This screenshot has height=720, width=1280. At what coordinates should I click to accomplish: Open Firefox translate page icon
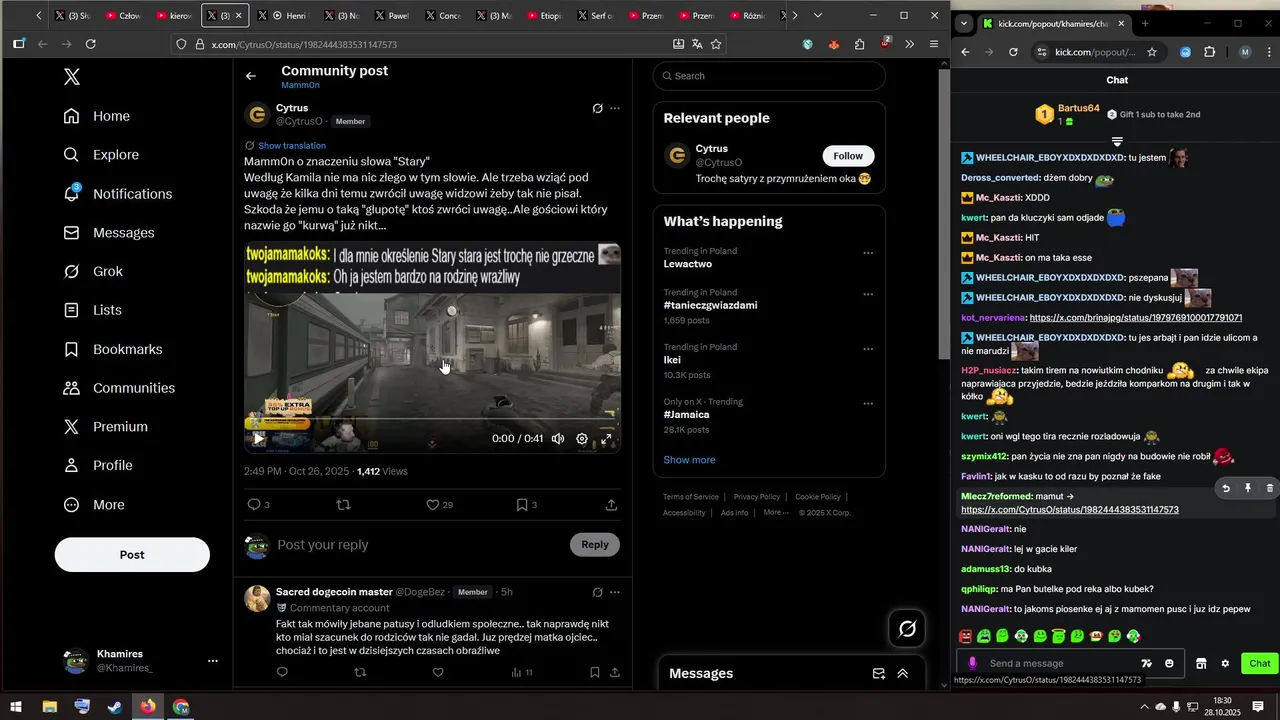pos(697,44)
